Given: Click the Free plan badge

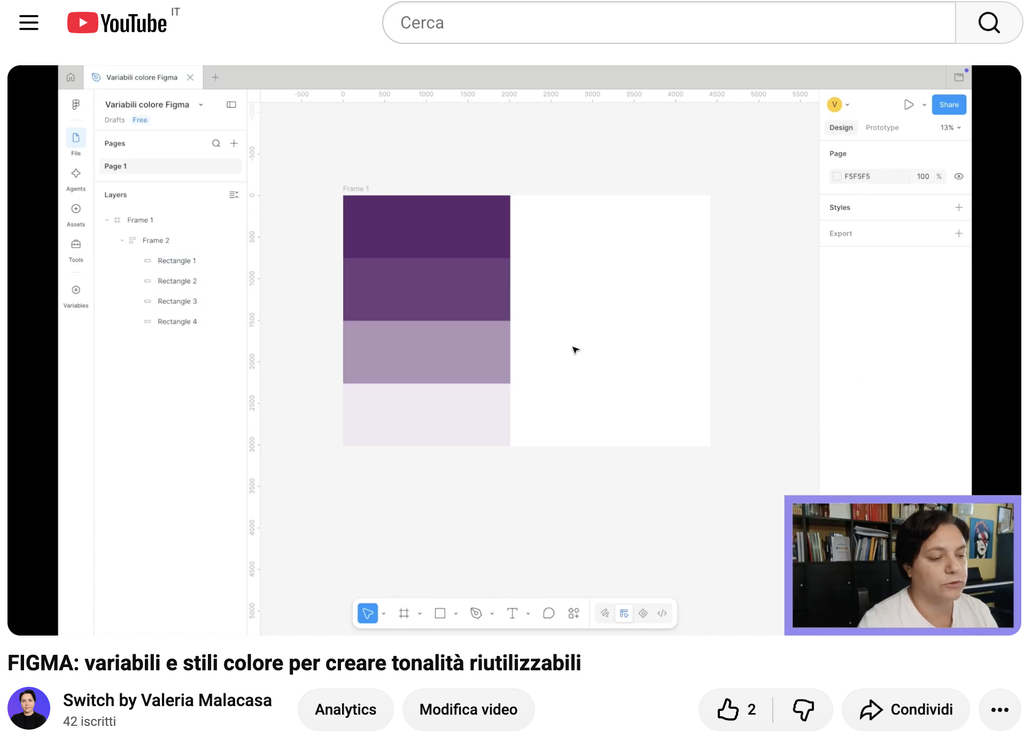Looking at the screenshot, I should point(140,120).
